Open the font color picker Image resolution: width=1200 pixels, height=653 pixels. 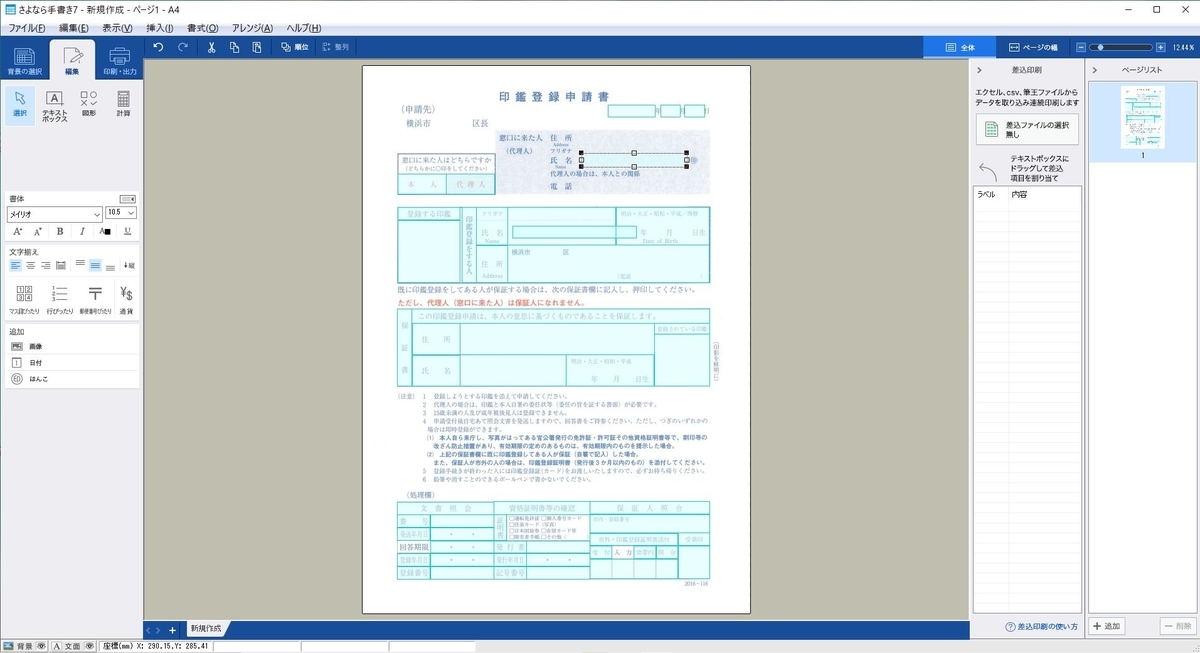(x=105, y=231)
